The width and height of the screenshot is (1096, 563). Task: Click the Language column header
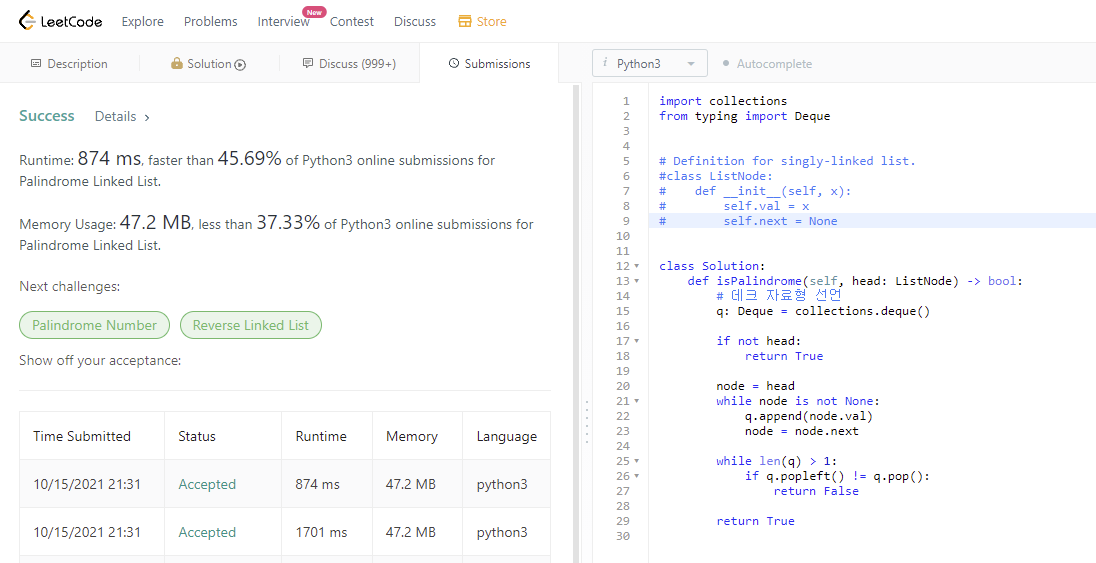click(507, 436)
